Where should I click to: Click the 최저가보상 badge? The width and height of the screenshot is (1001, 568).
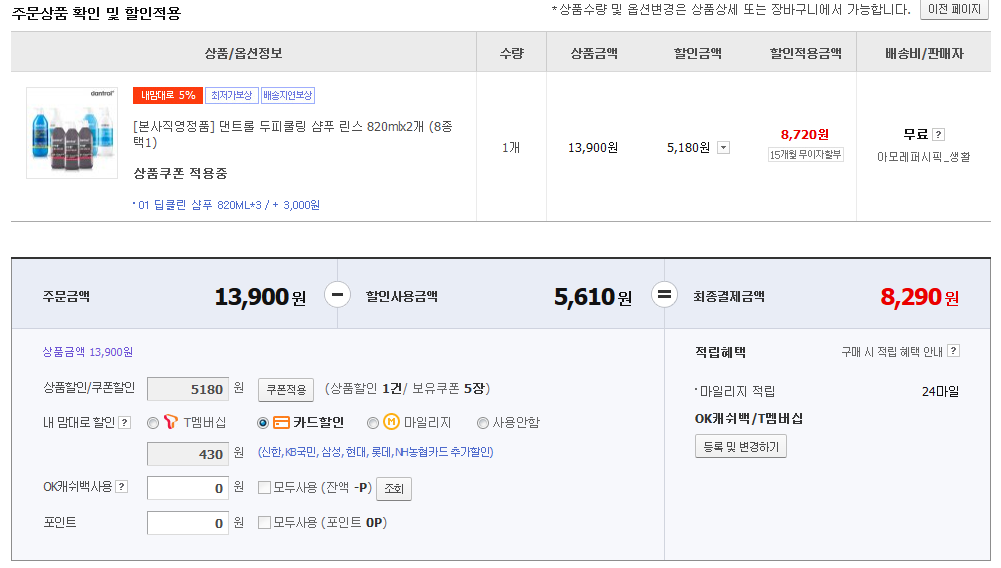(x=231, y=96)
